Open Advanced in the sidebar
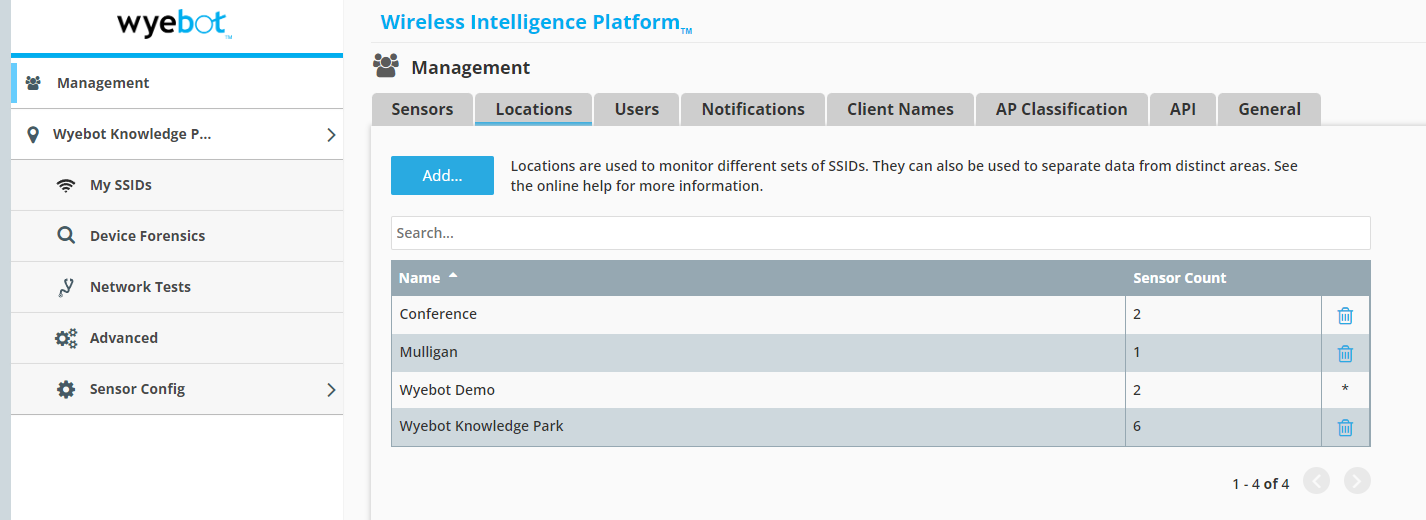Screen dimensions: 1426x520 (176, 338)
